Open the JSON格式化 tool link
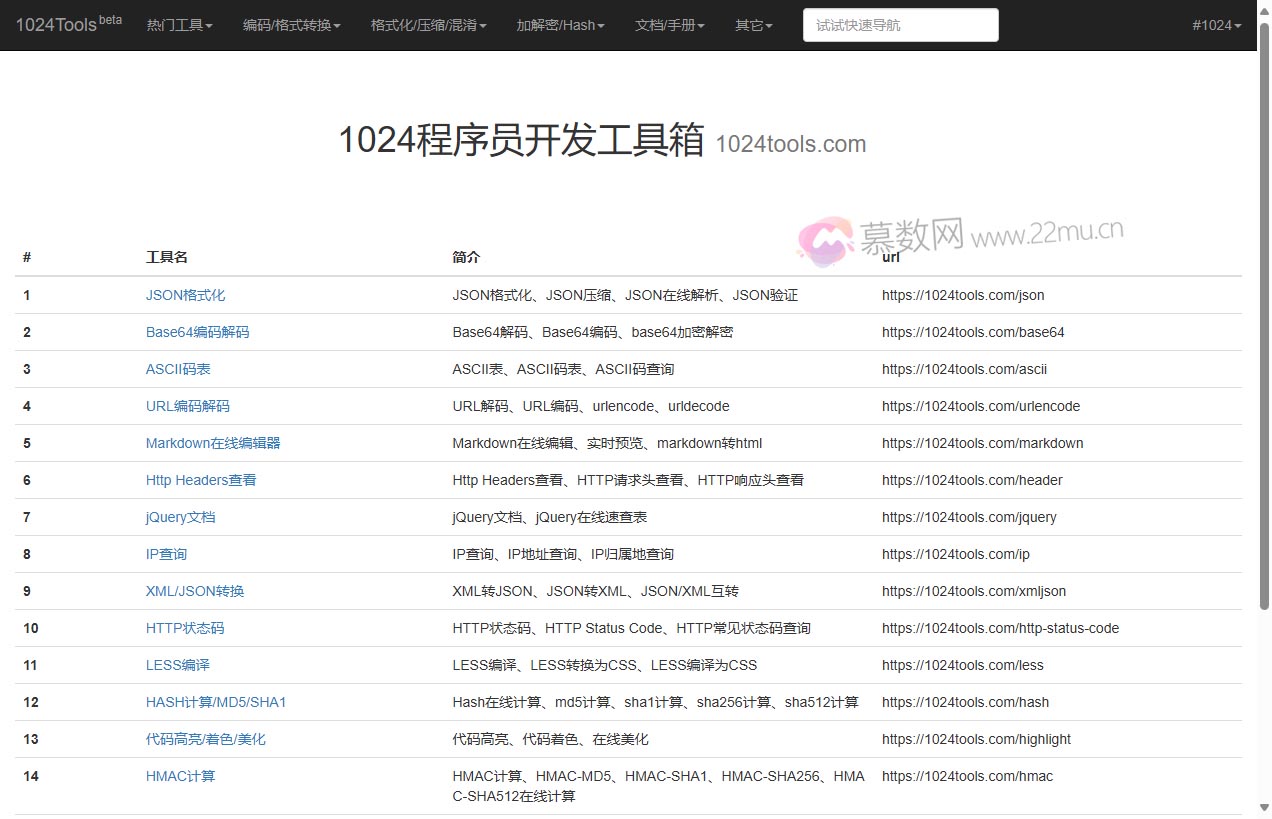This screenshot has width=1272, height=819. pos(185,295)
